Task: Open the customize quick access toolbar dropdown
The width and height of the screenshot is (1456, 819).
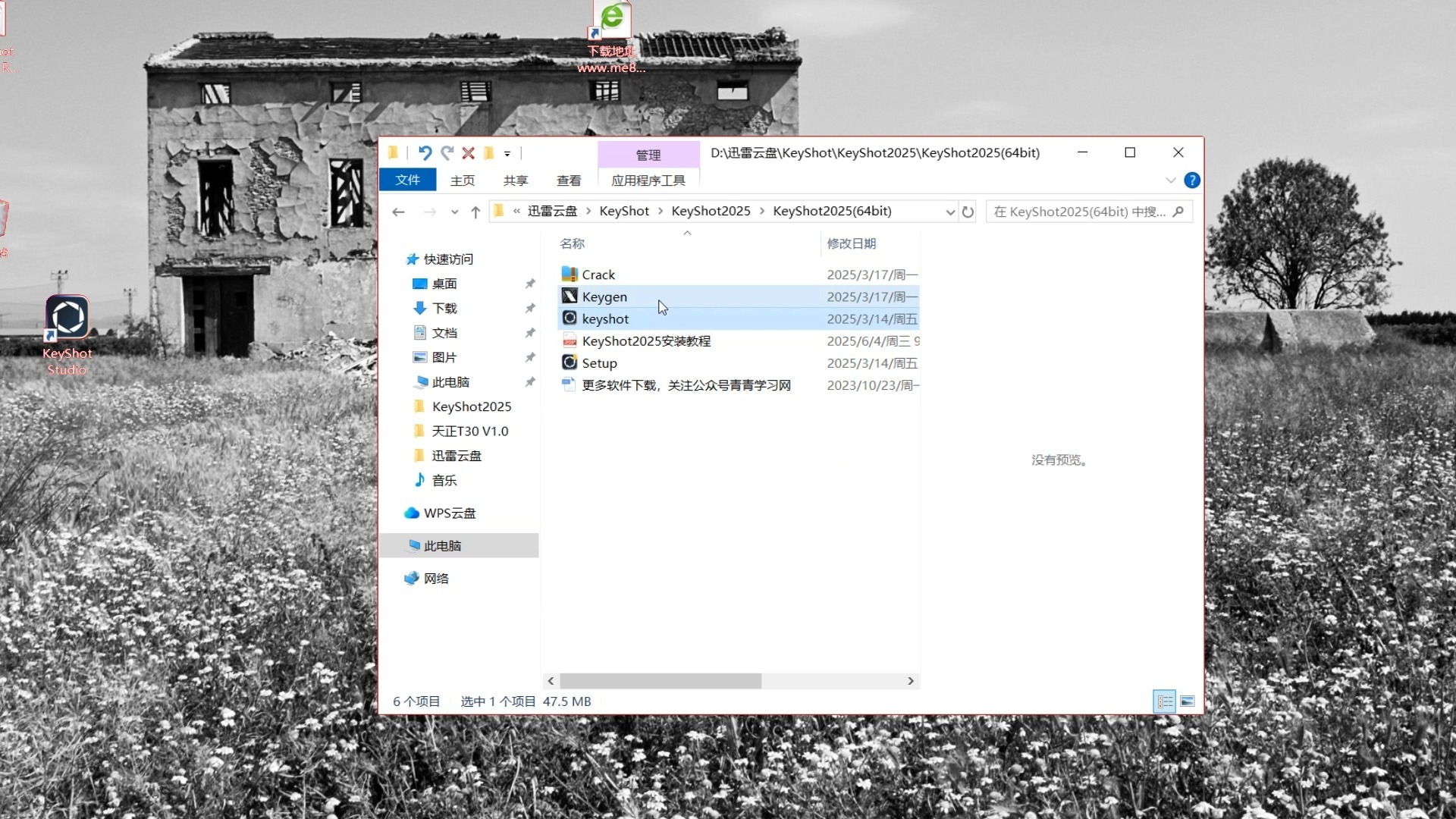Action: point(507,154)
